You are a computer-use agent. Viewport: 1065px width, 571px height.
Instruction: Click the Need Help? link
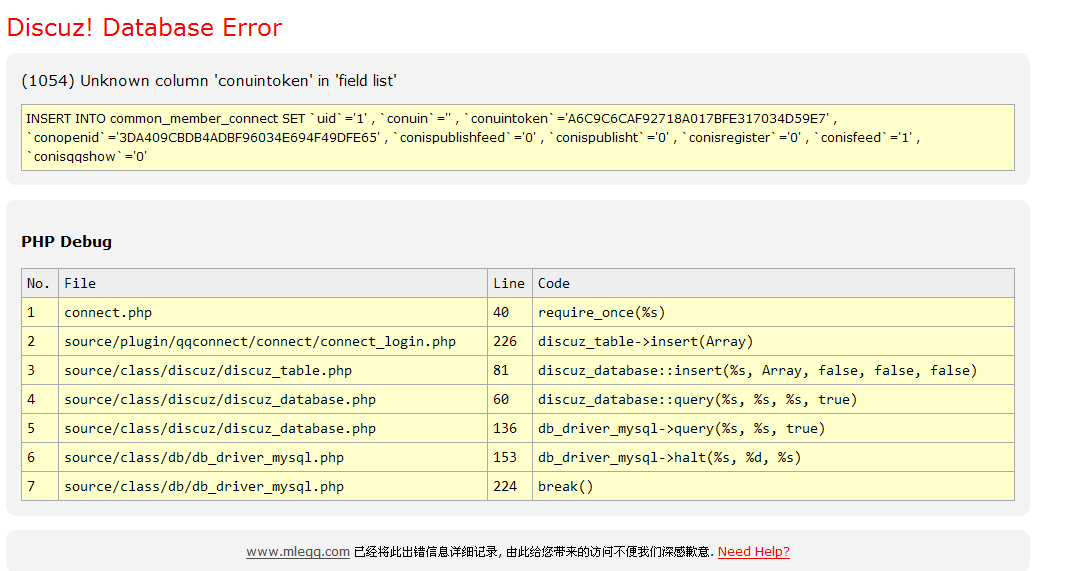tap(753, 551)
